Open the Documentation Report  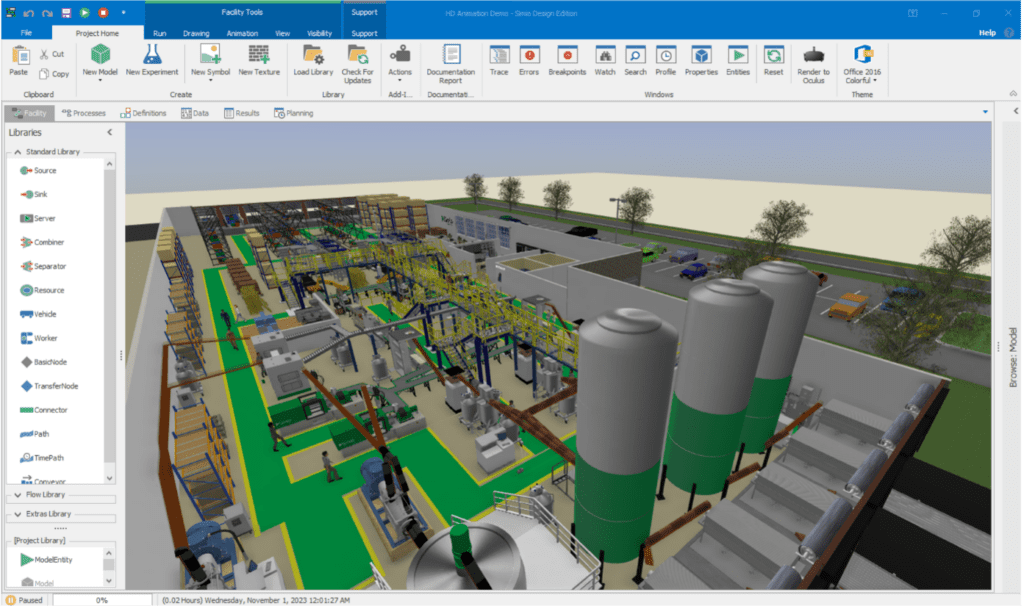451,55
